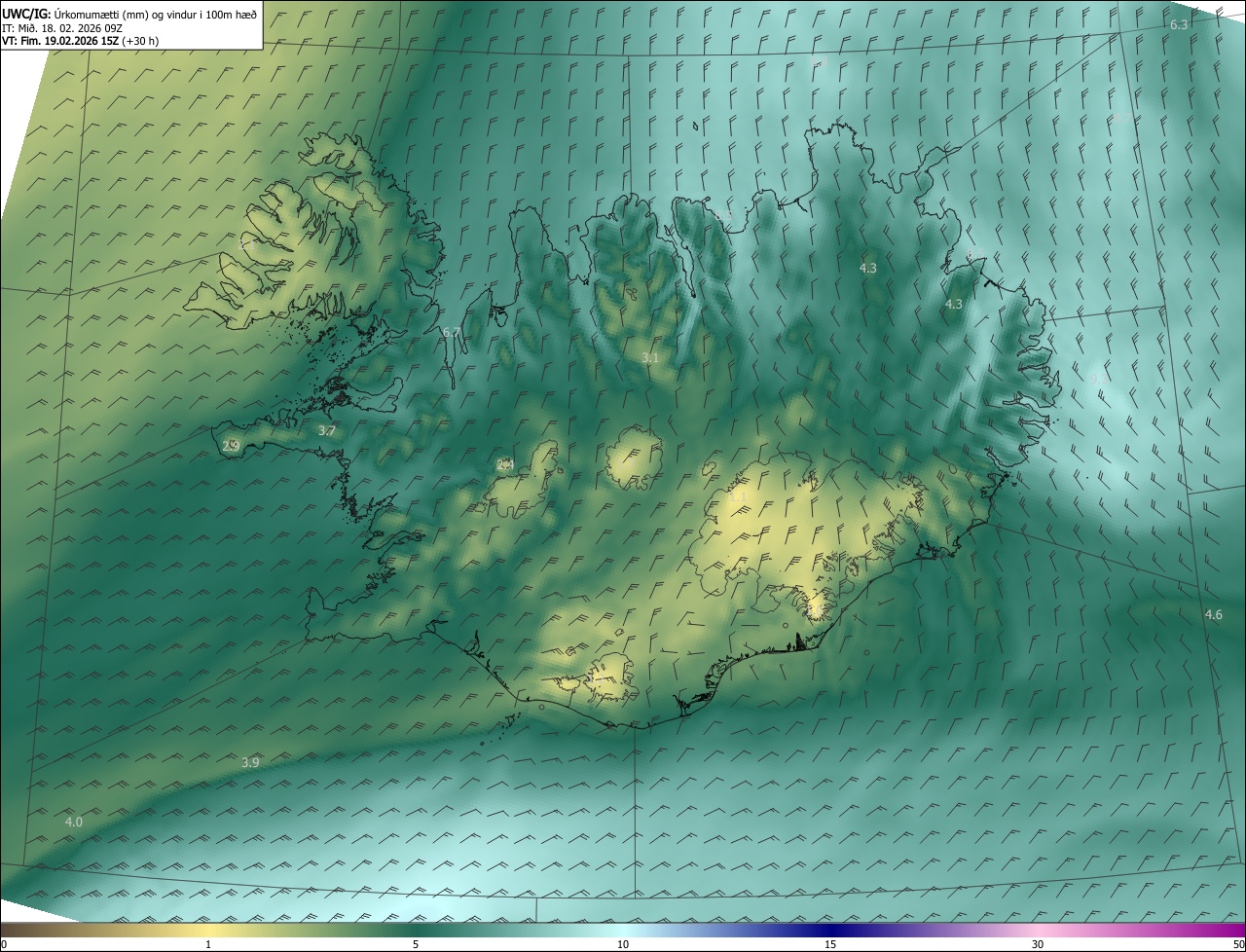
Task: Click the 3.7 value label on the map
Action: pyautogui.click(x=327, y=430)
